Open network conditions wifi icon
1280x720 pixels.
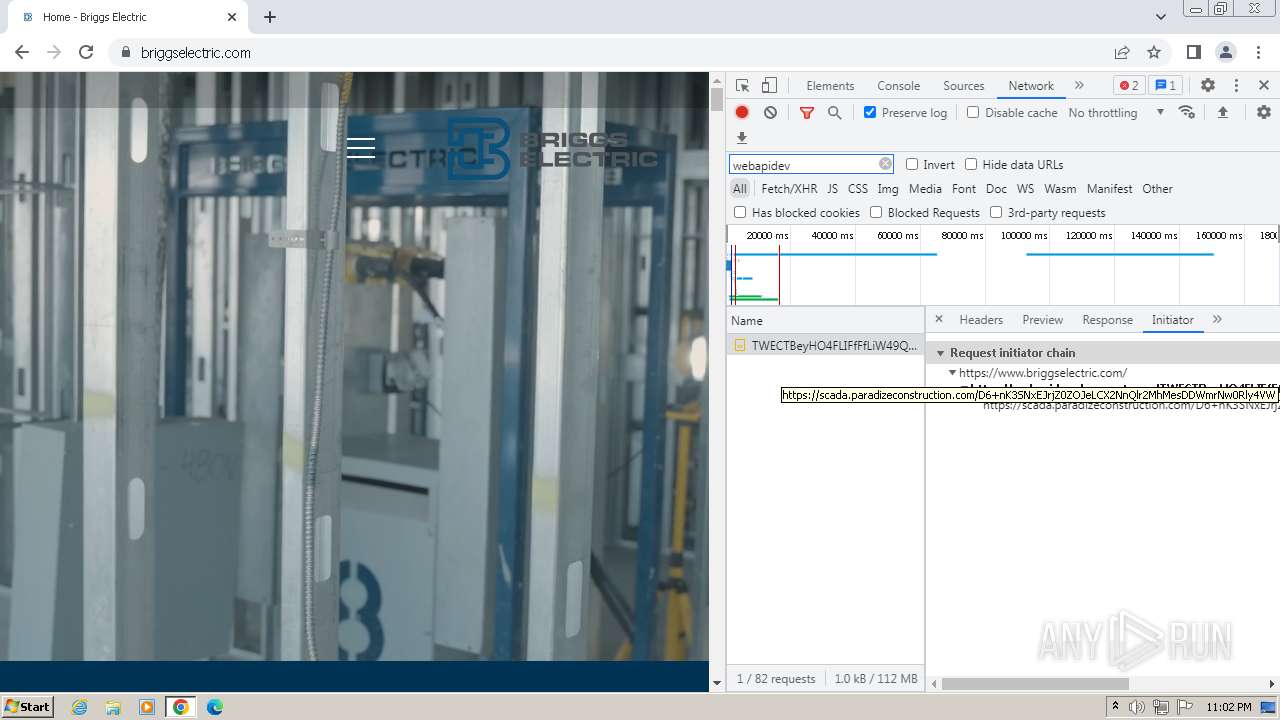click(1187, 112)
